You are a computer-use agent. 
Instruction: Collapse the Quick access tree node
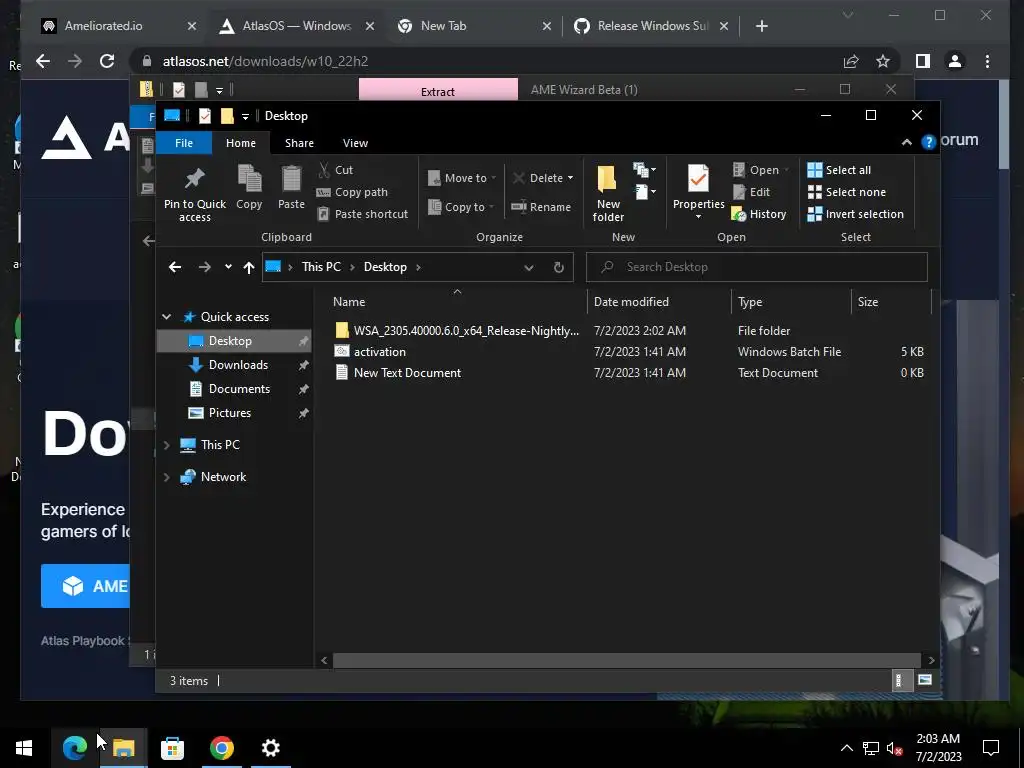point(167,317)
